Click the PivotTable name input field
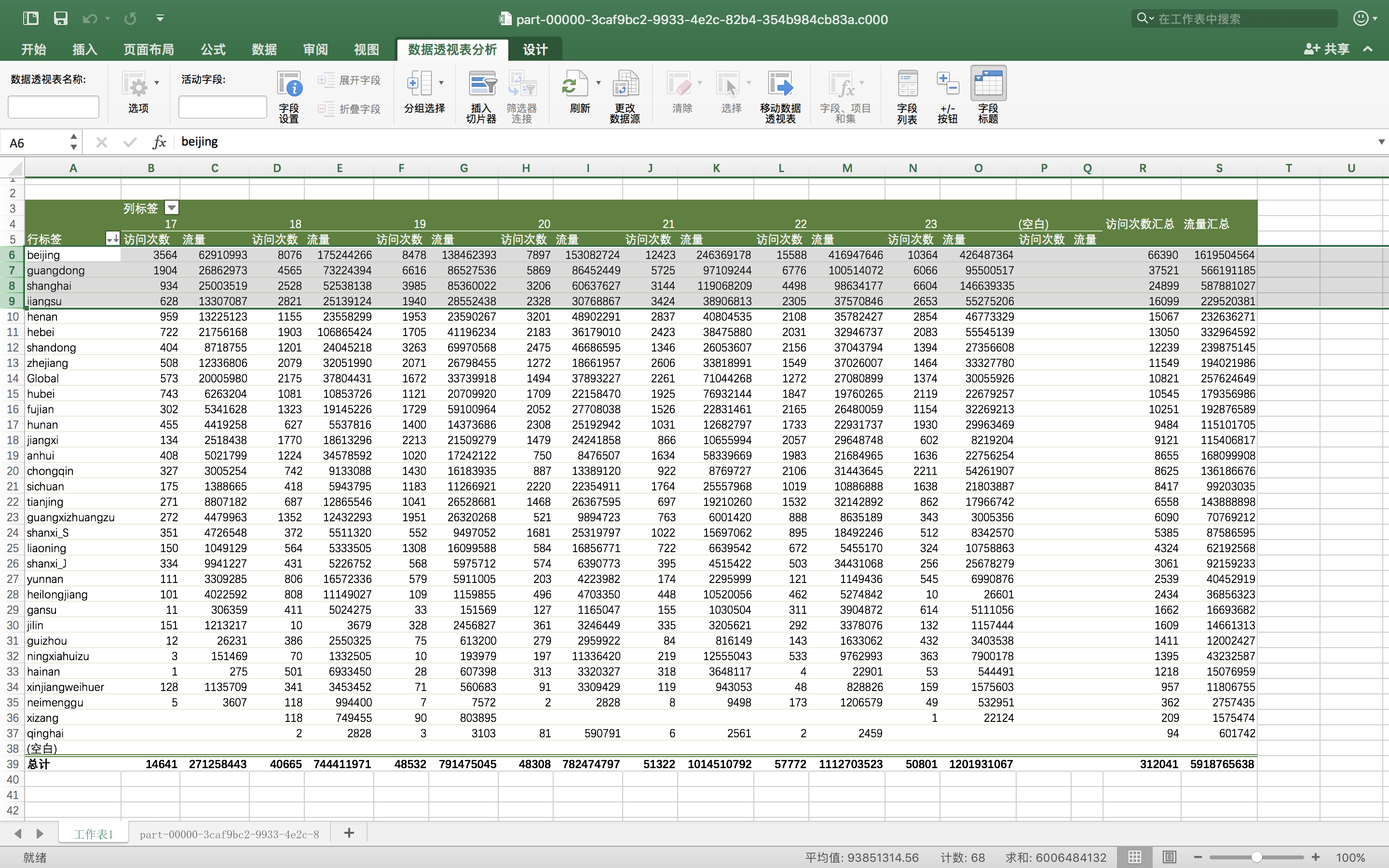 tap(54, 108)
